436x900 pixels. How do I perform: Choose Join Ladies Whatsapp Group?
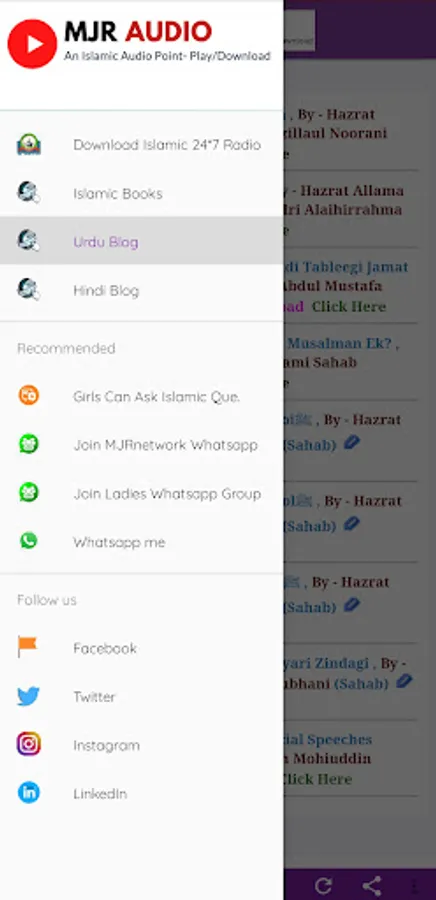142,494
